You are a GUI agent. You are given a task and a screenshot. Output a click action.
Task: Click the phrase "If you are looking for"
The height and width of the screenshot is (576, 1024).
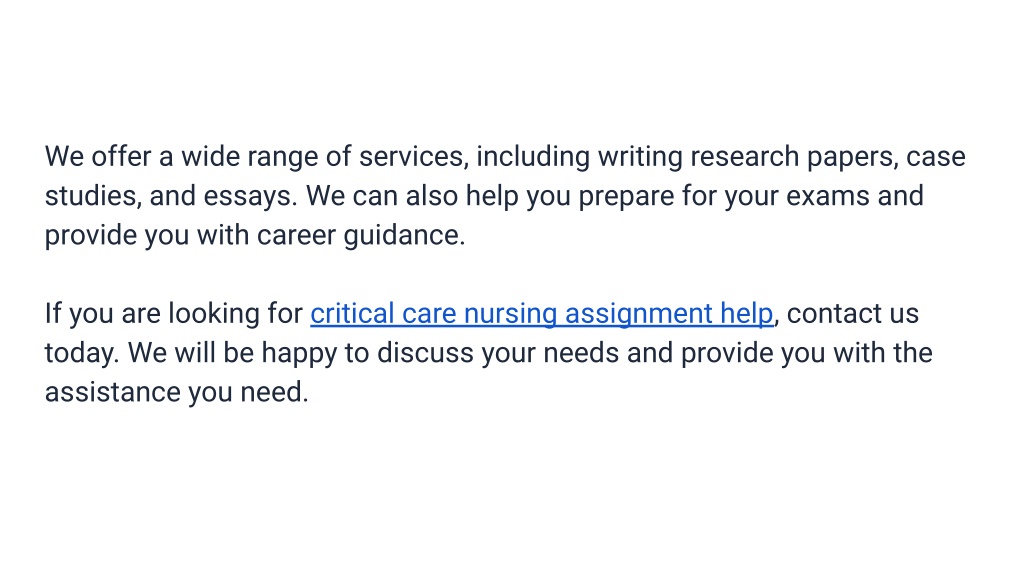pos(174,313)
